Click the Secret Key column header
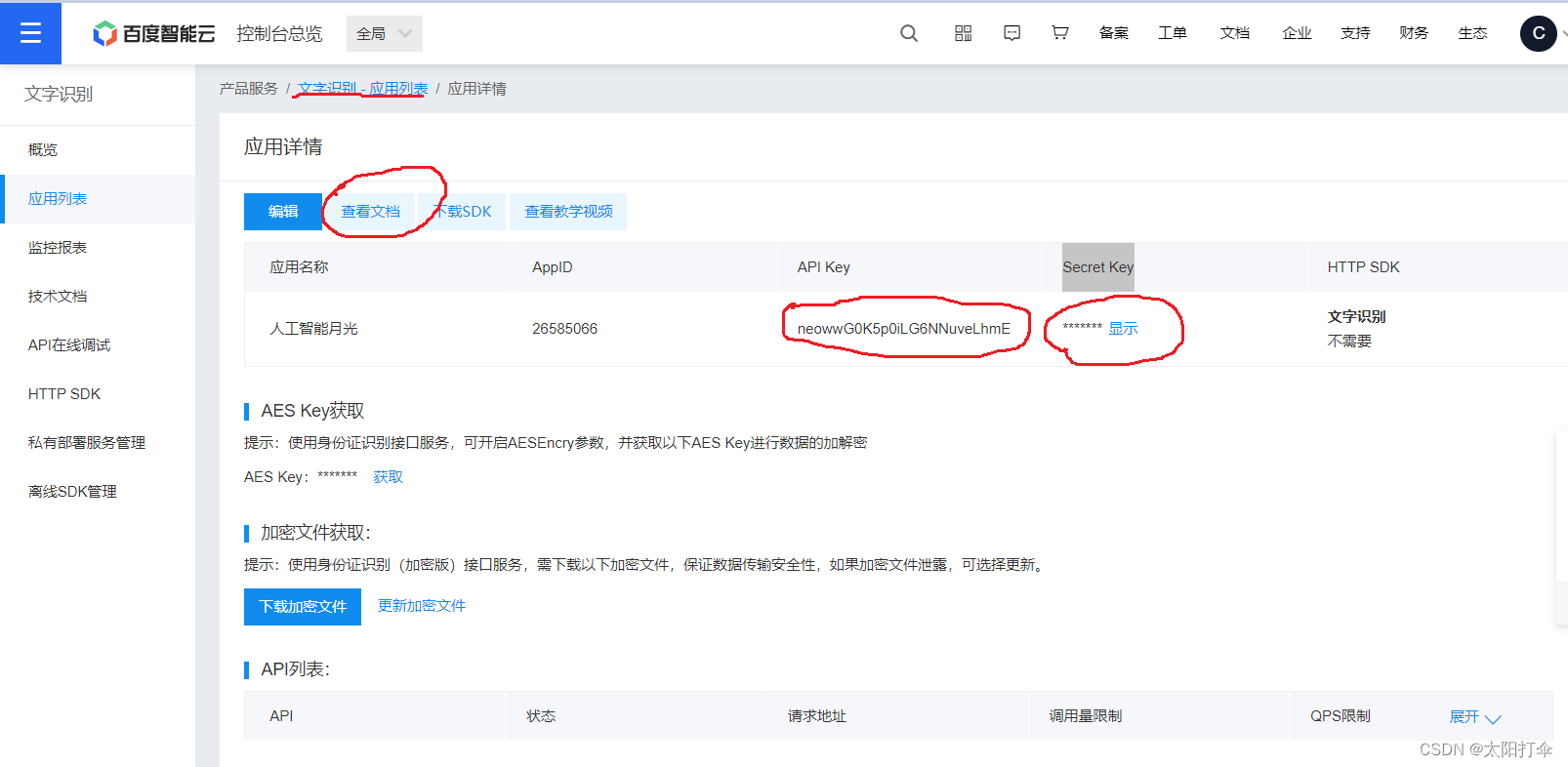This screenshot has width=1568, height=767. (x=1098, y=267)
